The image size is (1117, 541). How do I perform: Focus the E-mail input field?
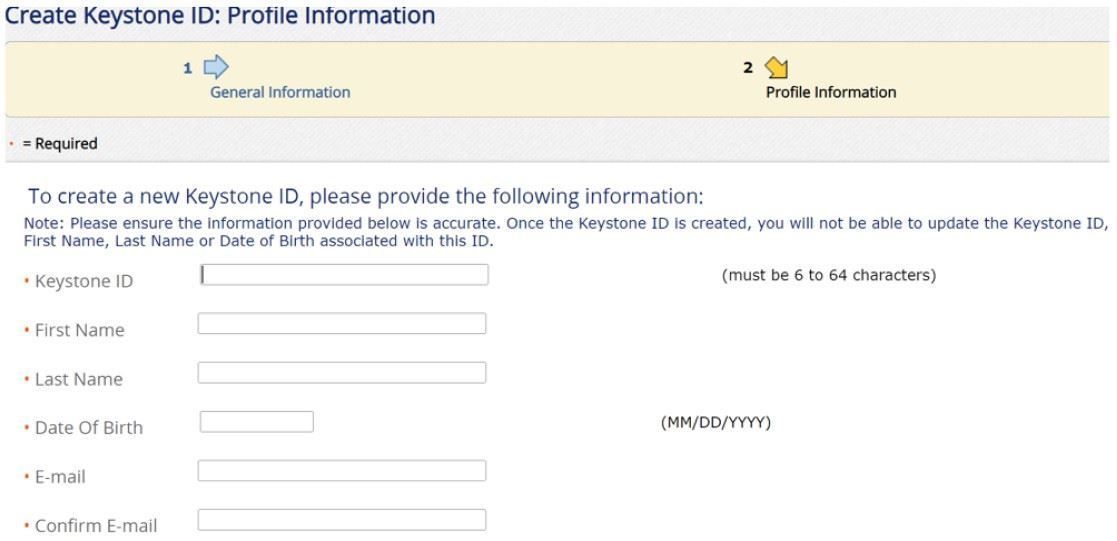[x=342, y=470]
